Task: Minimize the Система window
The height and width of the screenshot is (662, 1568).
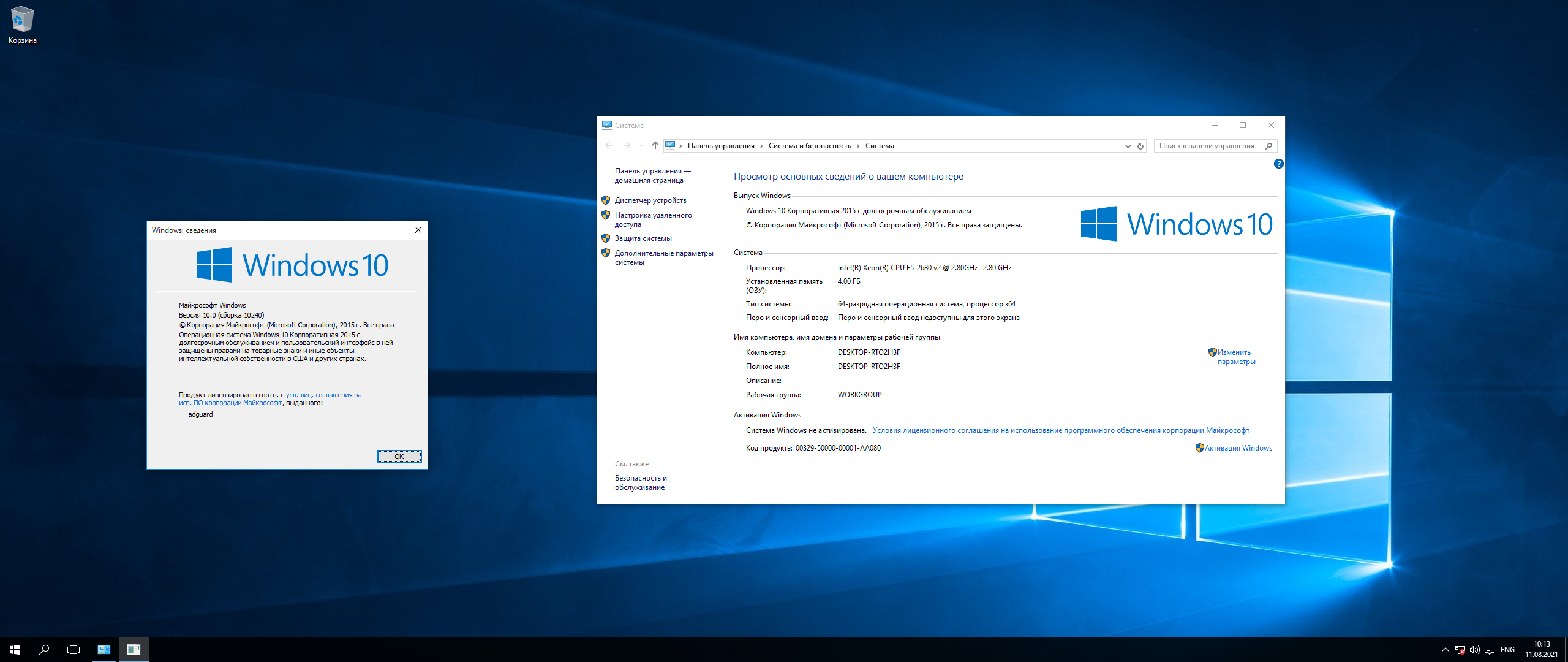Action: pos(1215,125)
